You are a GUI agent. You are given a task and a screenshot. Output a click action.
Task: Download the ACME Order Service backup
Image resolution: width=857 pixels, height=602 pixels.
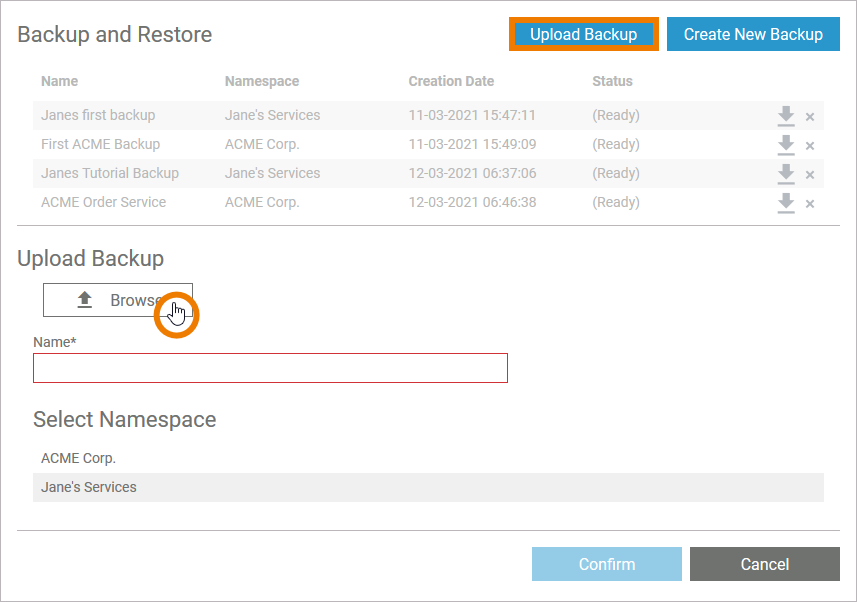click(786, 203)
